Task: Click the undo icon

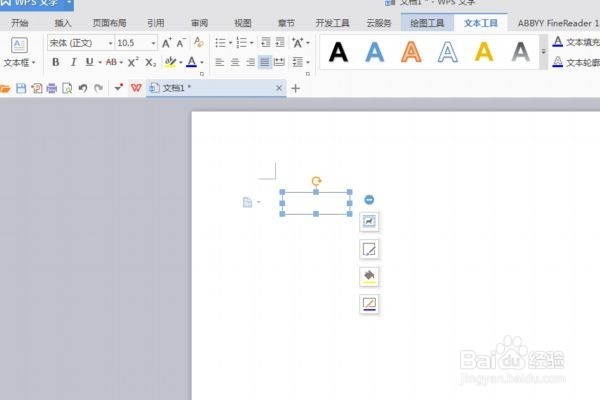Action: (83, 88)
